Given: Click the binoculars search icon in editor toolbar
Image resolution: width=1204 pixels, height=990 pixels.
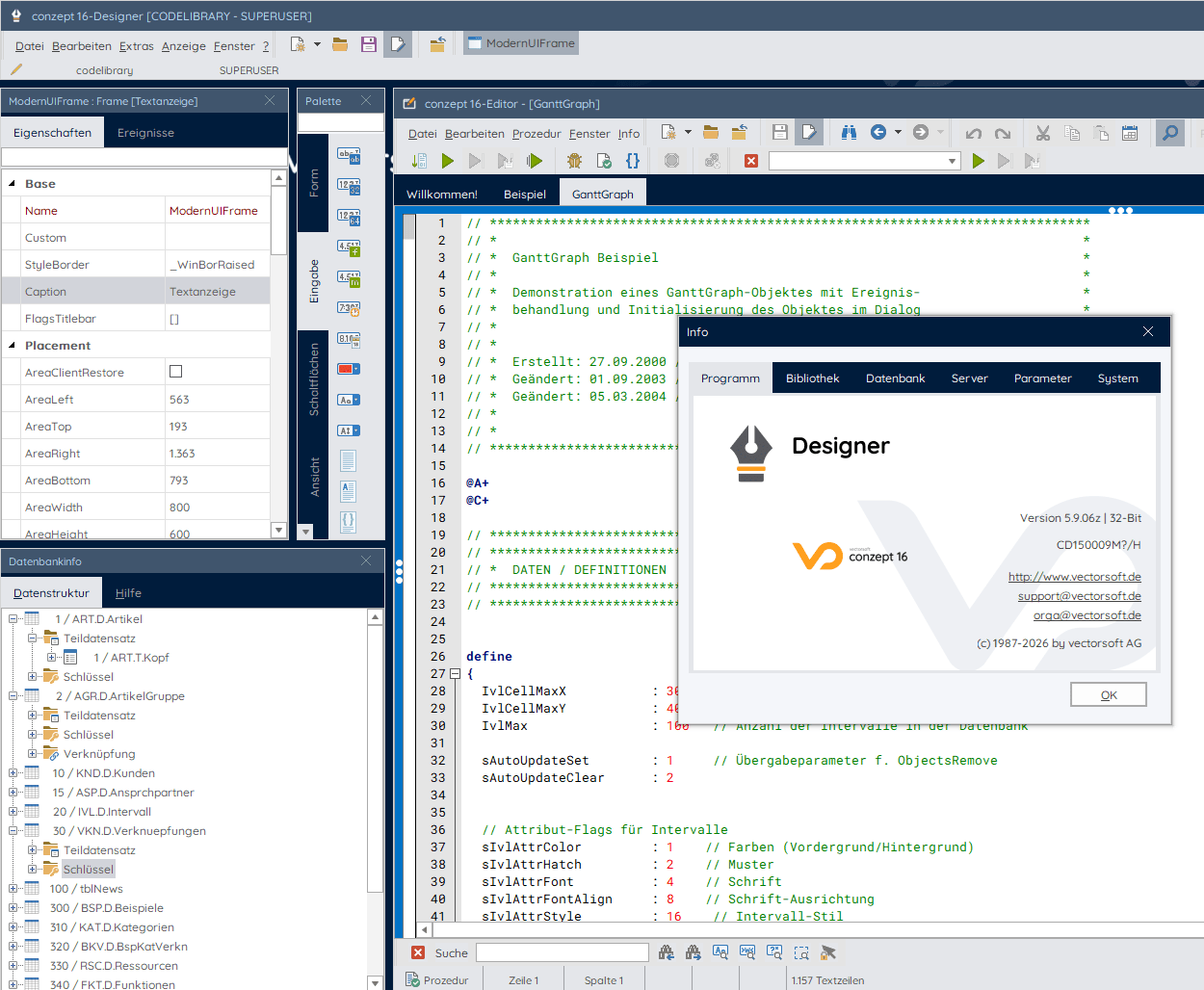Looking at the screenshot, I should pos(849,133).
